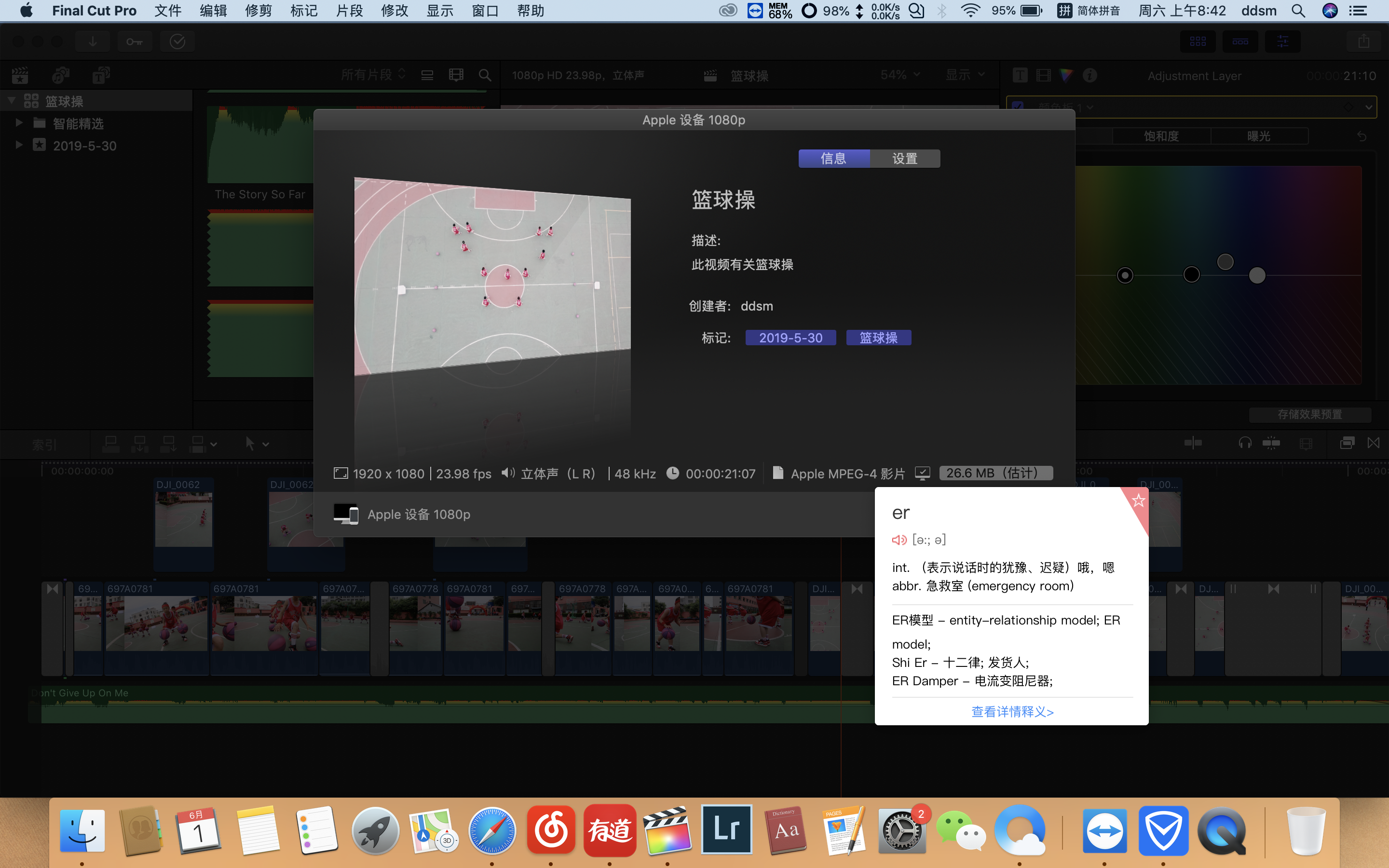Switch to the 设置 tab

pyautogui.click(x=905, y=159)
